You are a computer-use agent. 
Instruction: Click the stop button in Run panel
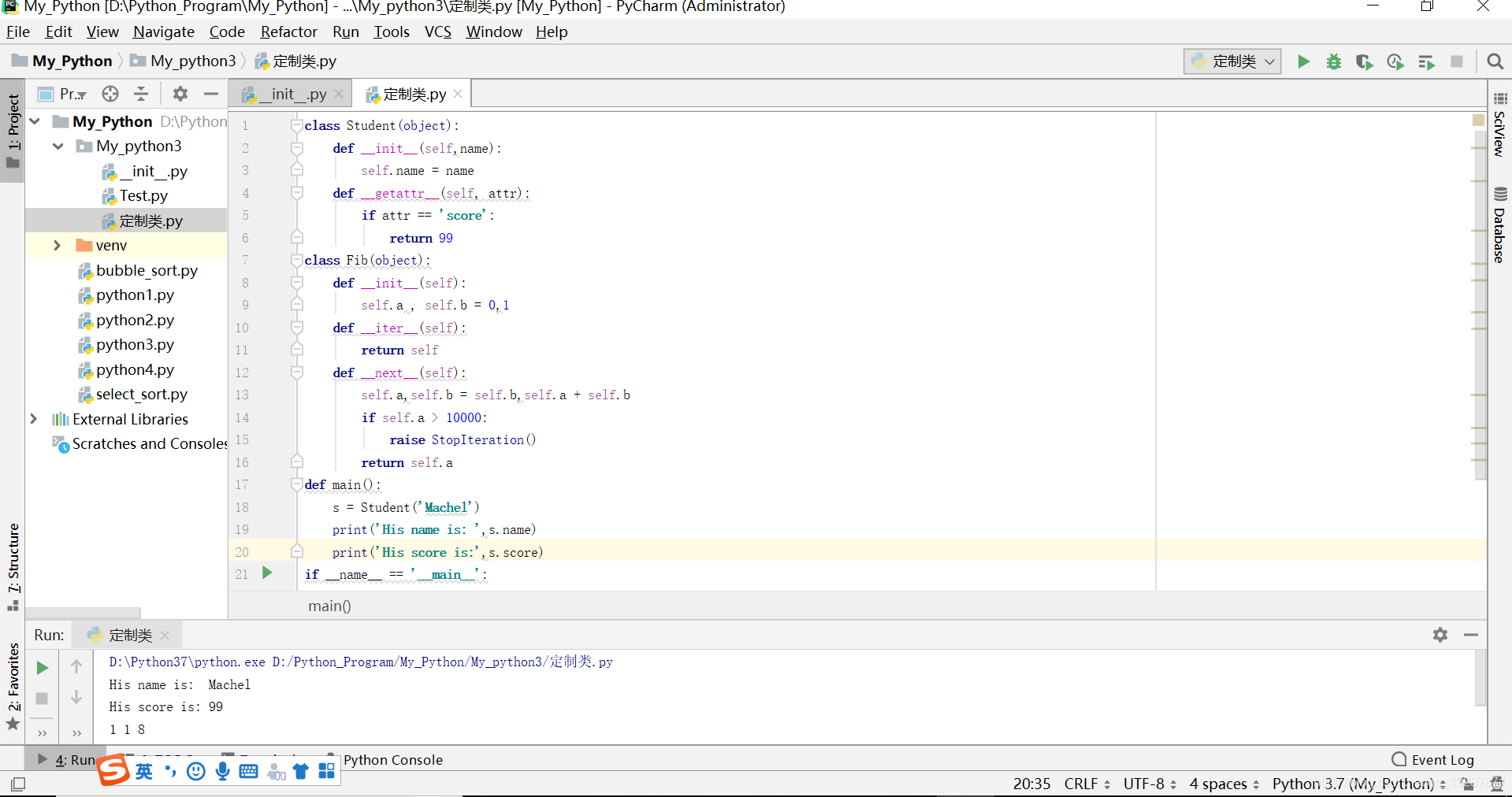[x=43, y=699]
